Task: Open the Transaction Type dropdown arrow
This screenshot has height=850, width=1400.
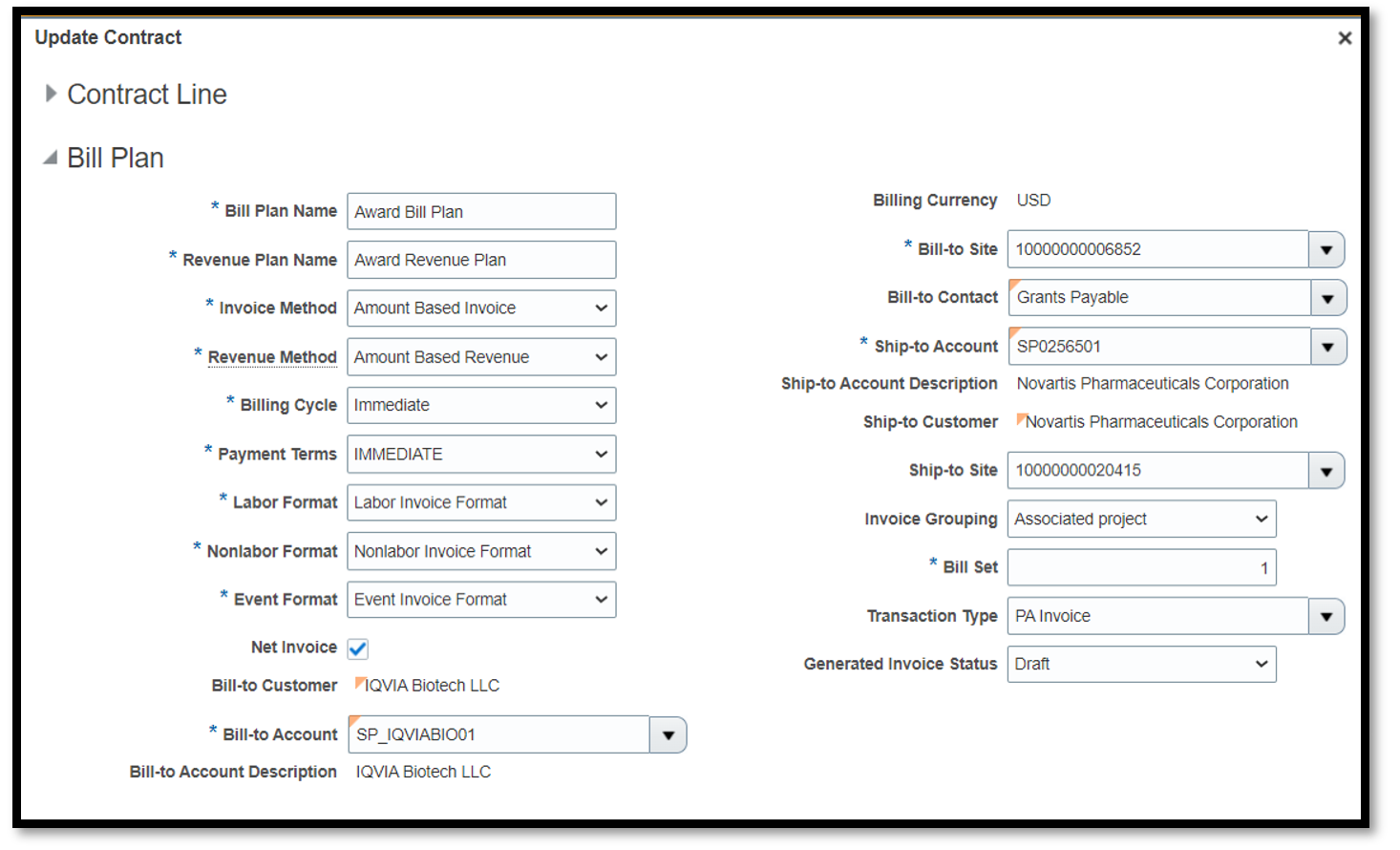Action: tap(1326, 616)
